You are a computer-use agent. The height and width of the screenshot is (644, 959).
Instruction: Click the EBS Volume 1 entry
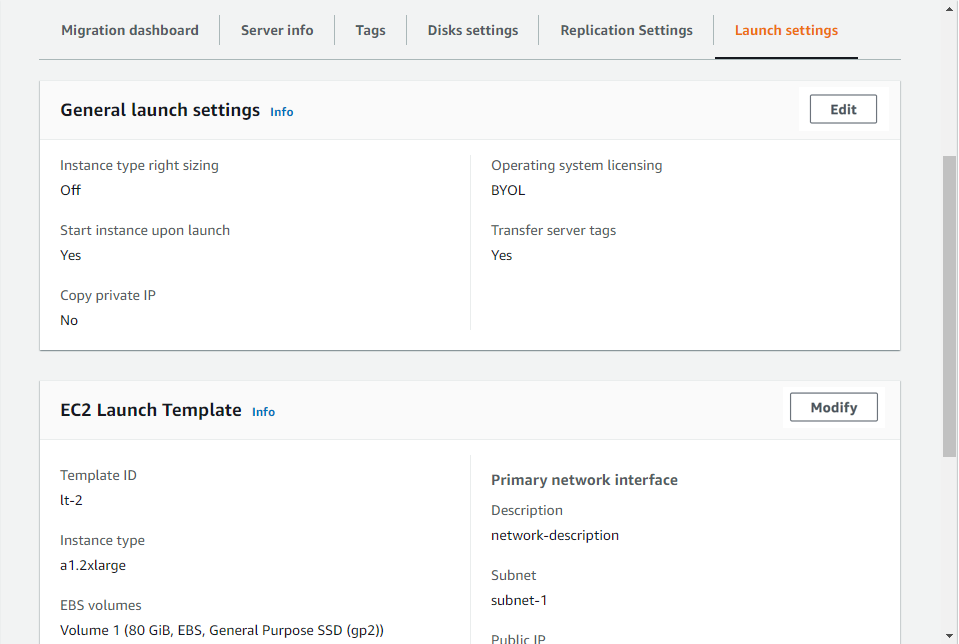[222, 630]
